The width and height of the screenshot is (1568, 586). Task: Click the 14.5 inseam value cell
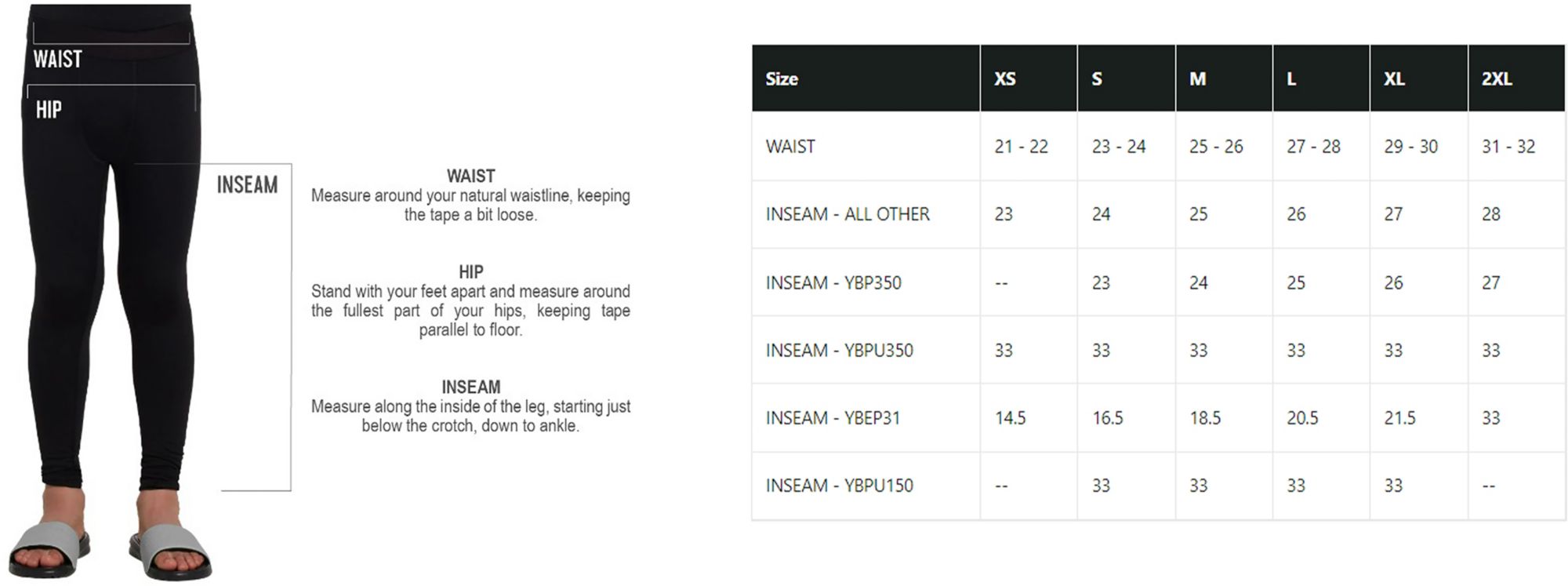click(1011, 418)
